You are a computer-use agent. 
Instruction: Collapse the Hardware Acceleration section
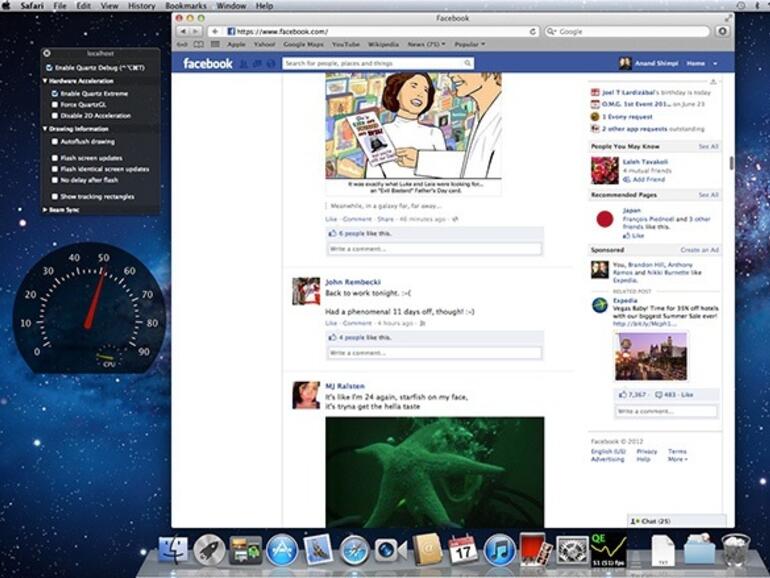45,81
